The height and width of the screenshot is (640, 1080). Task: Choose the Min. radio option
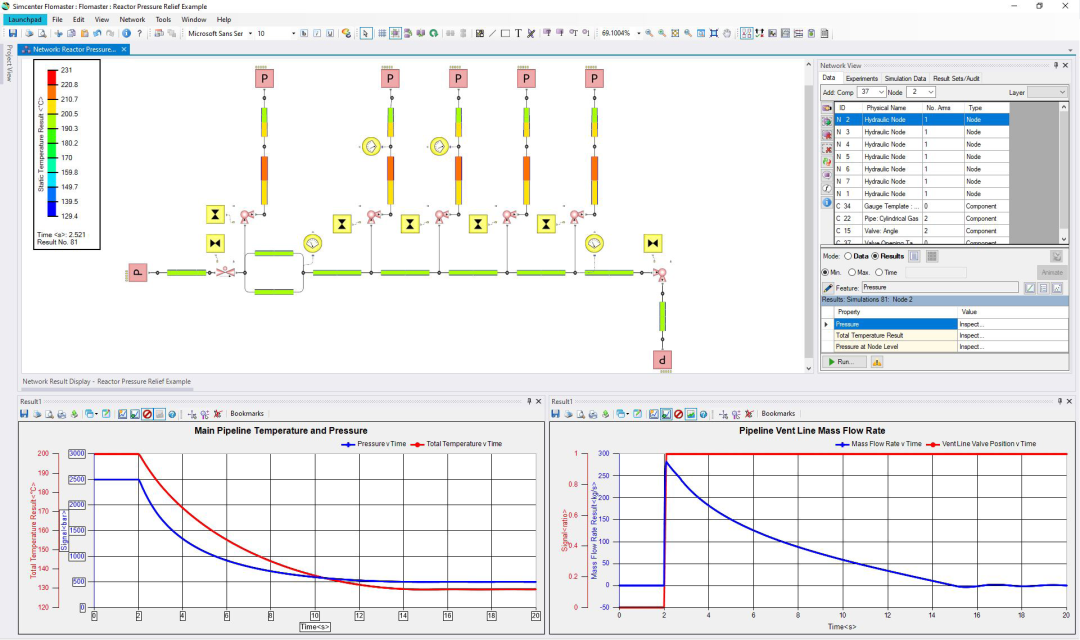pyautogui.click(x=825, y=272)
